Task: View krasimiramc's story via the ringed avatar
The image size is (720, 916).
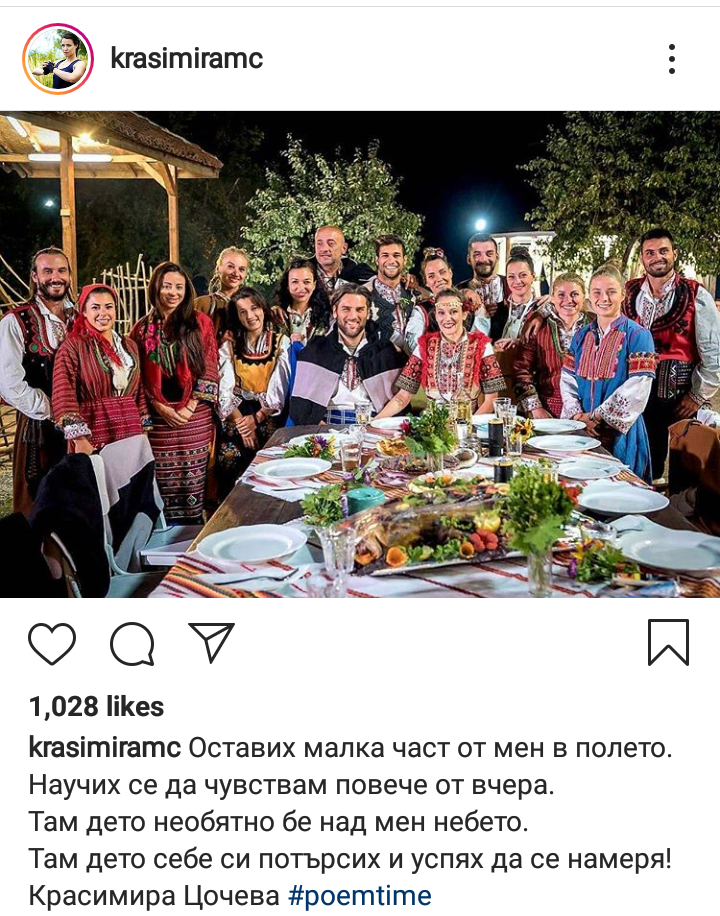Action: pos(58,59)
